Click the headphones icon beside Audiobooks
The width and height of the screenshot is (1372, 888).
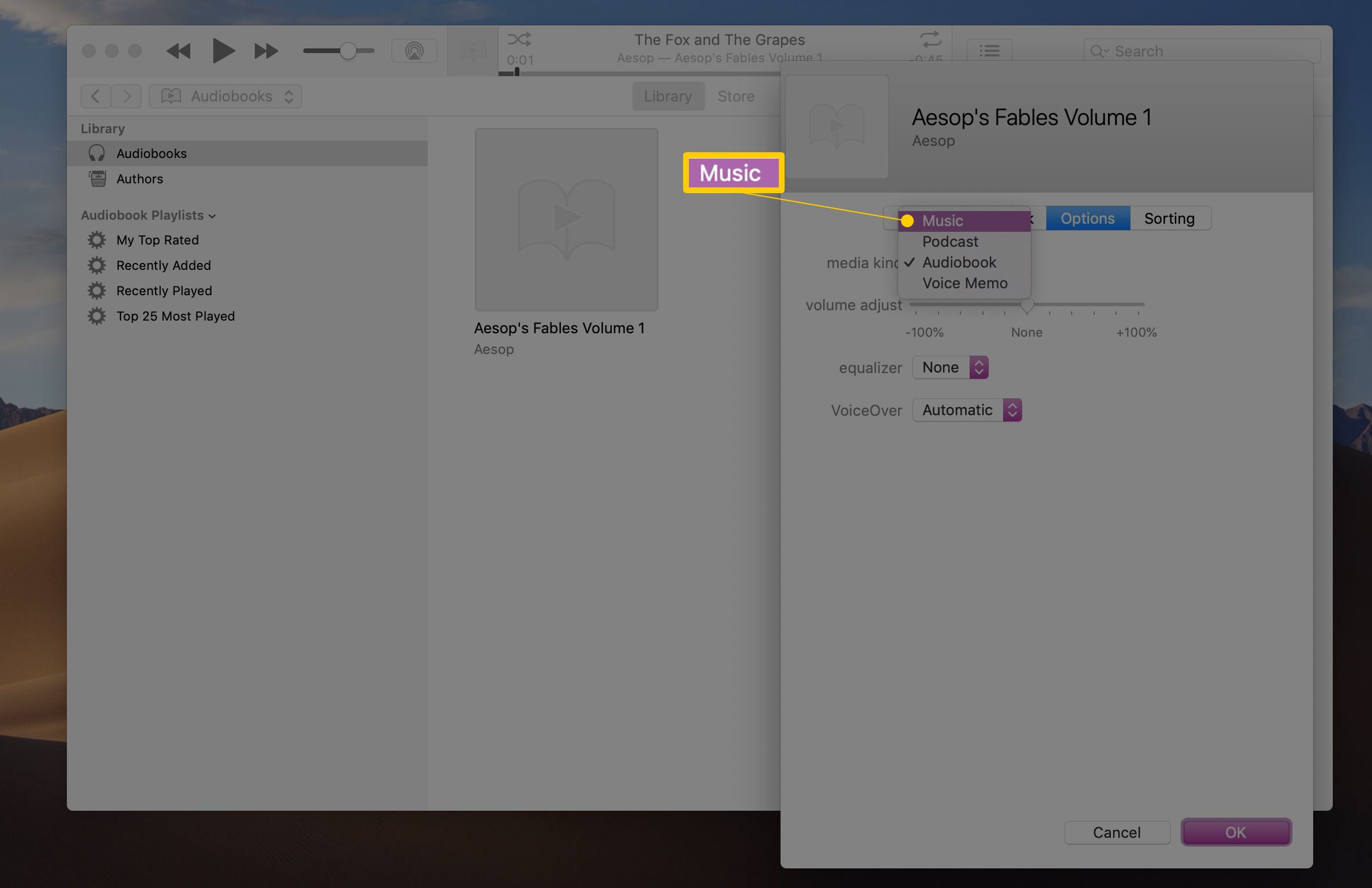tap(97, 153)
